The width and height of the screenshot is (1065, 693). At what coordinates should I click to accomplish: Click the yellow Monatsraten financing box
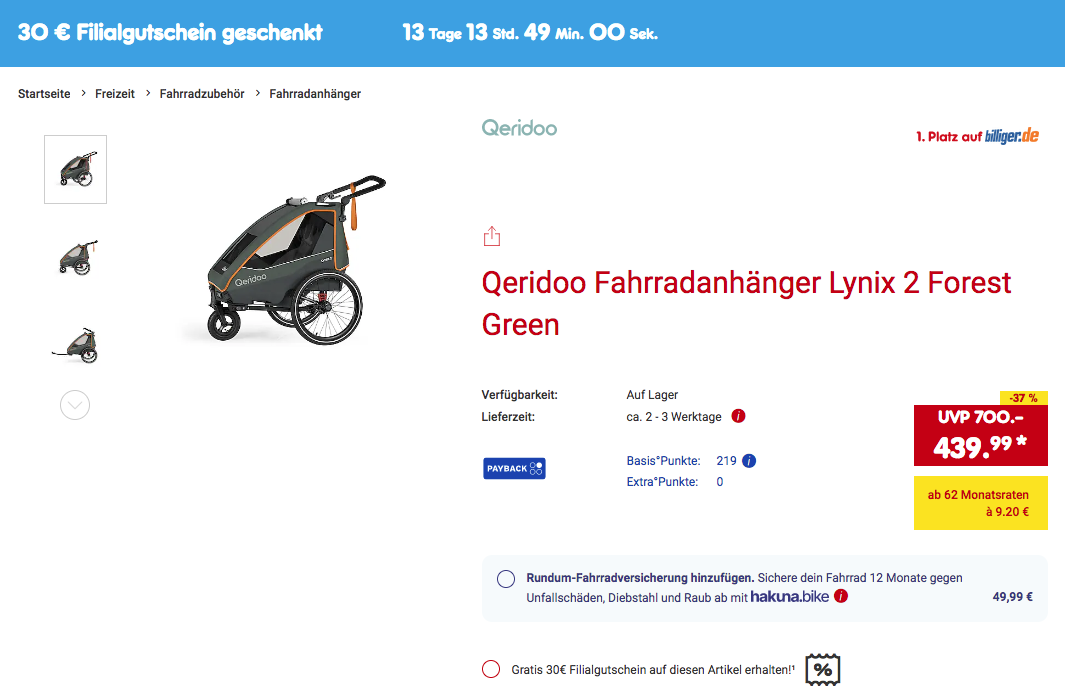point(980,503)
